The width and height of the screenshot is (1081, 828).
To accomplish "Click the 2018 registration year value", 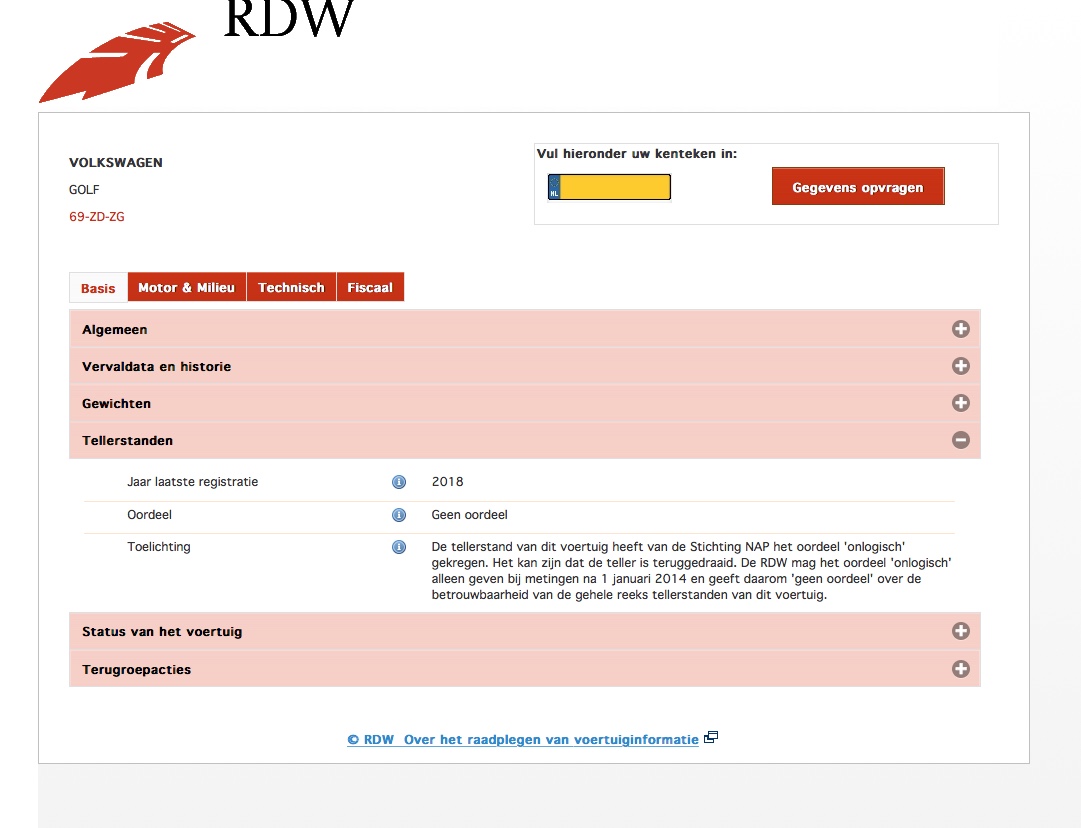I will point(447,482).
